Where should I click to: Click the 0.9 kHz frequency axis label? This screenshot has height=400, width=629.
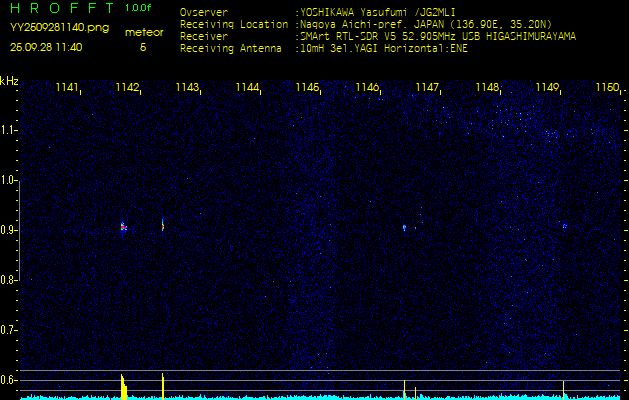pos(9,230)
